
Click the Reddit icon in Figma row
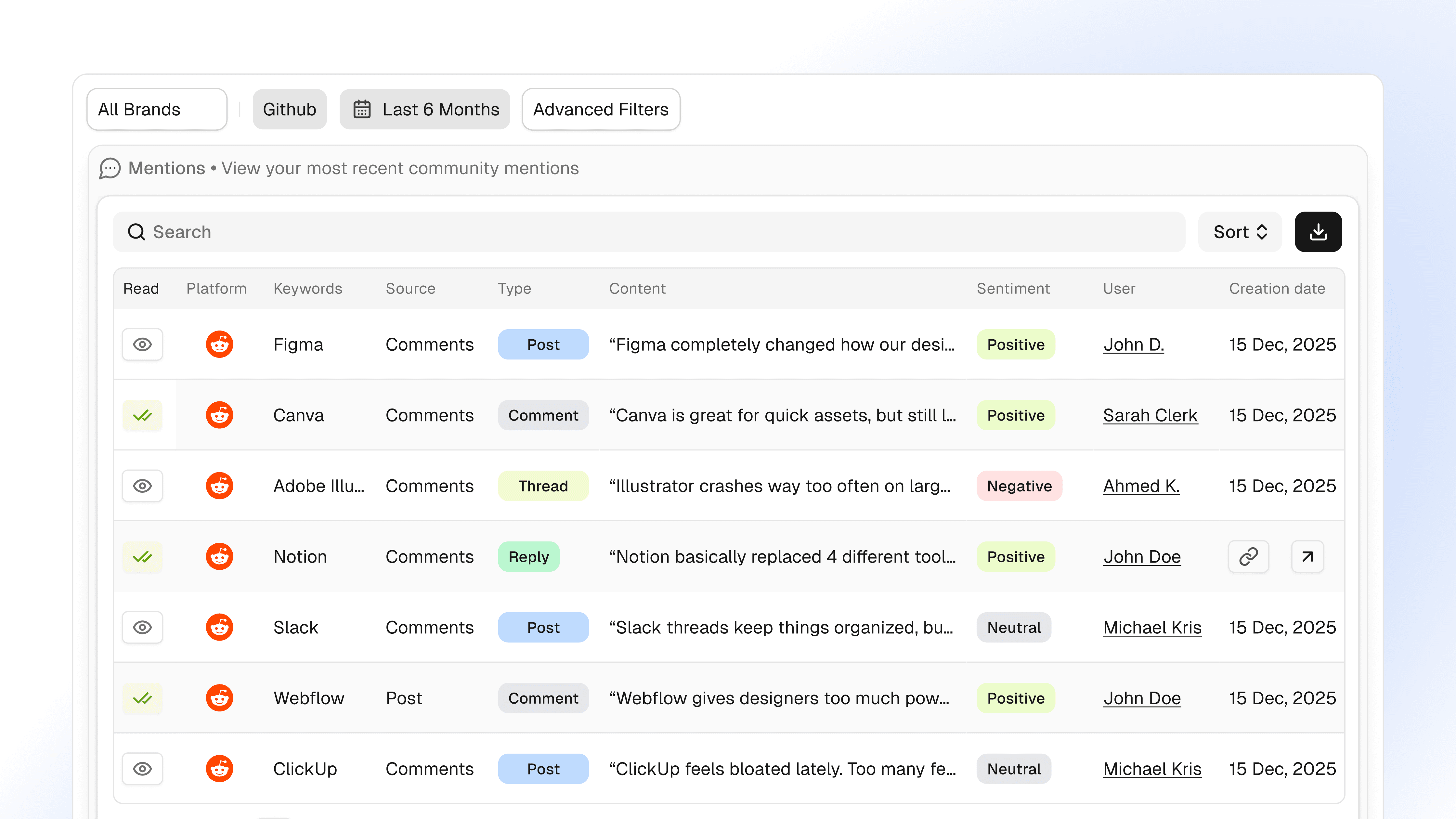[219, 344]
